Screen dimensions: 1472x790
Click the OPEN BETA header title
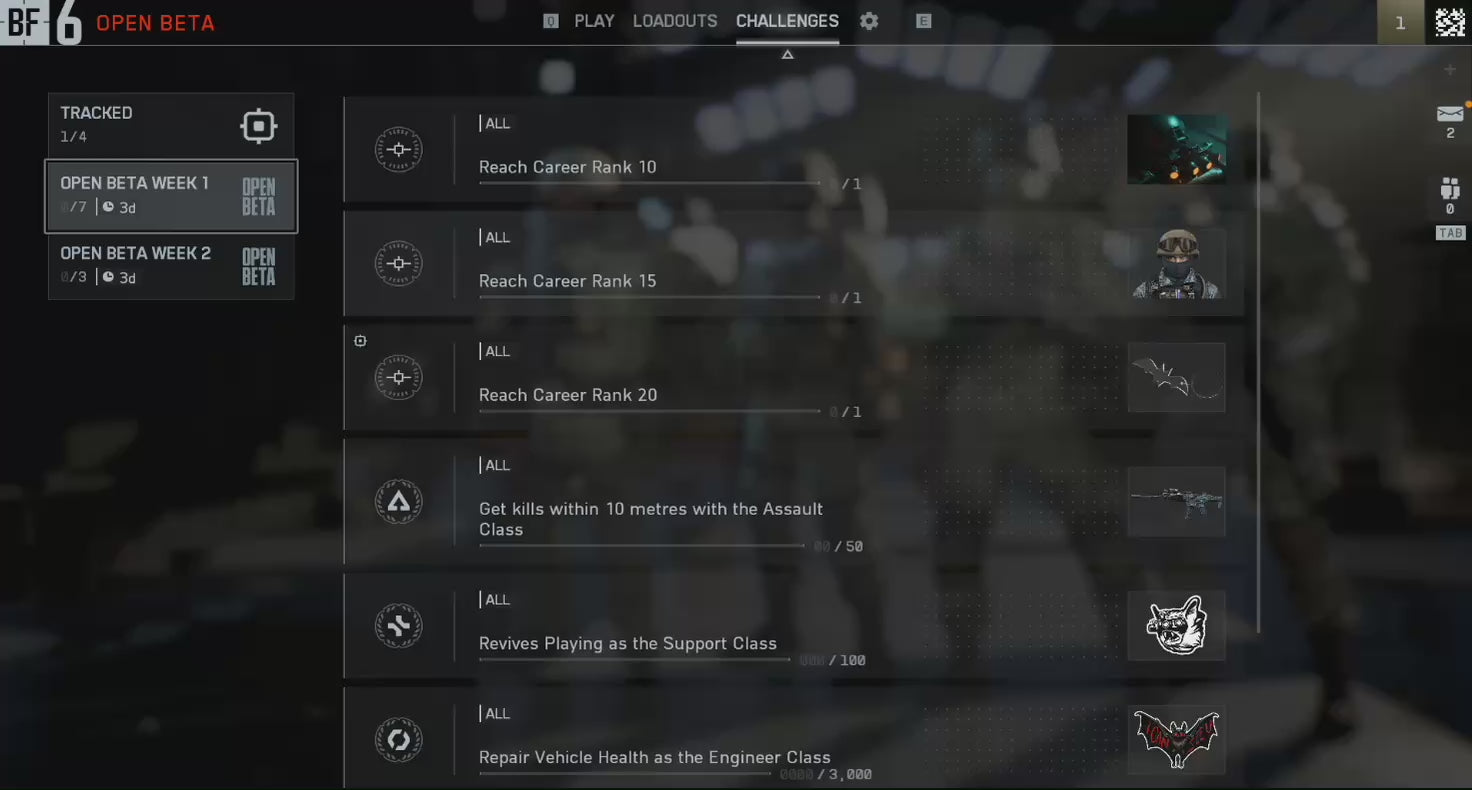(x=155, y=23)
